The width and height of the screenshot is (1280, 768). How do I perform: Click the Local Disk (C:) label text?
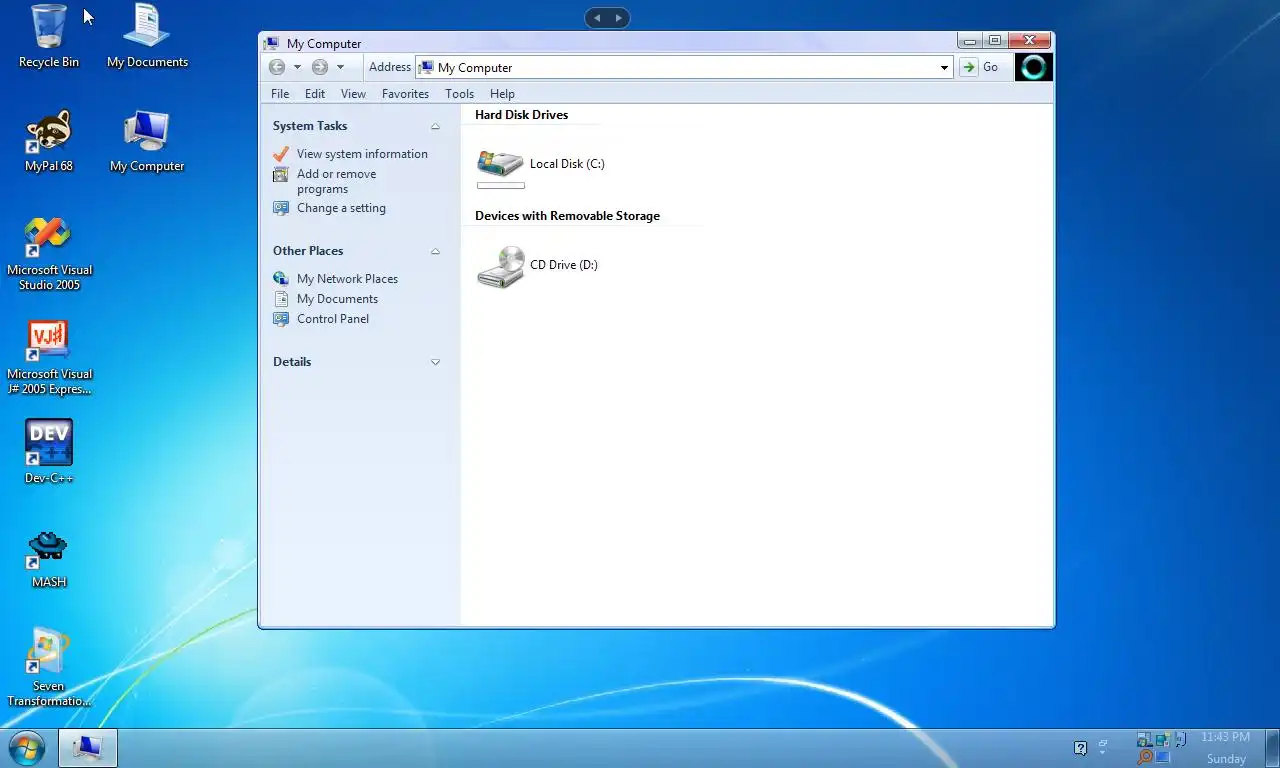567,164
